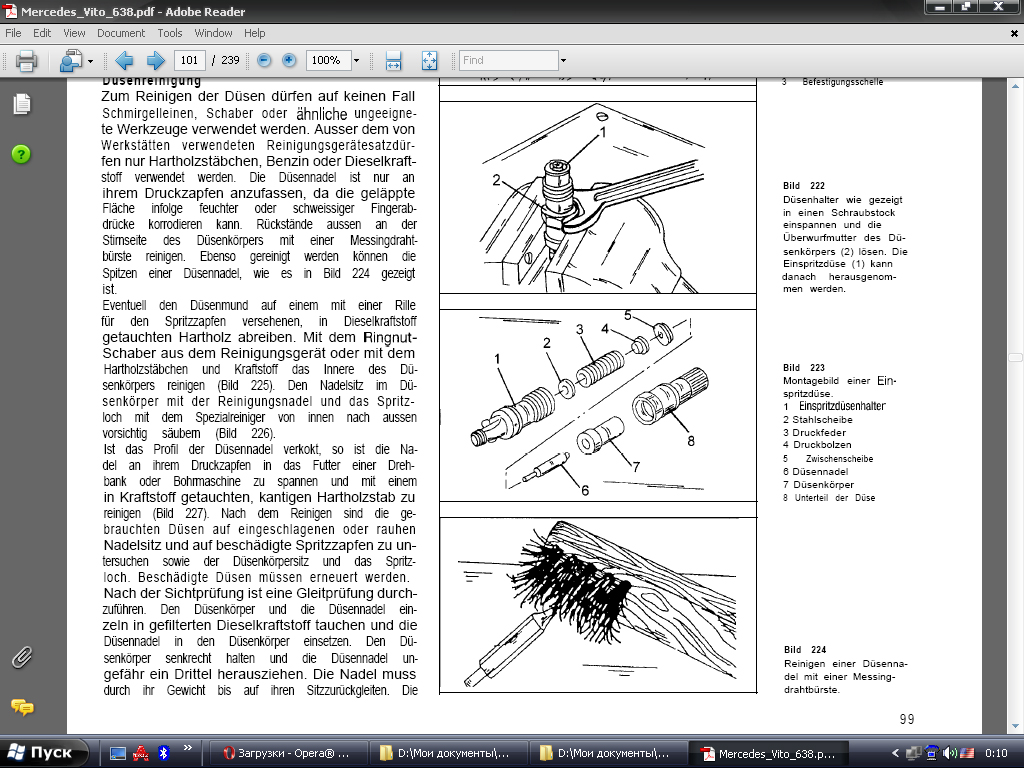Viewport: 1024px width, 768px height.
Task: Open the Pages panel in sidebar
Action: [x=22, y=104]
